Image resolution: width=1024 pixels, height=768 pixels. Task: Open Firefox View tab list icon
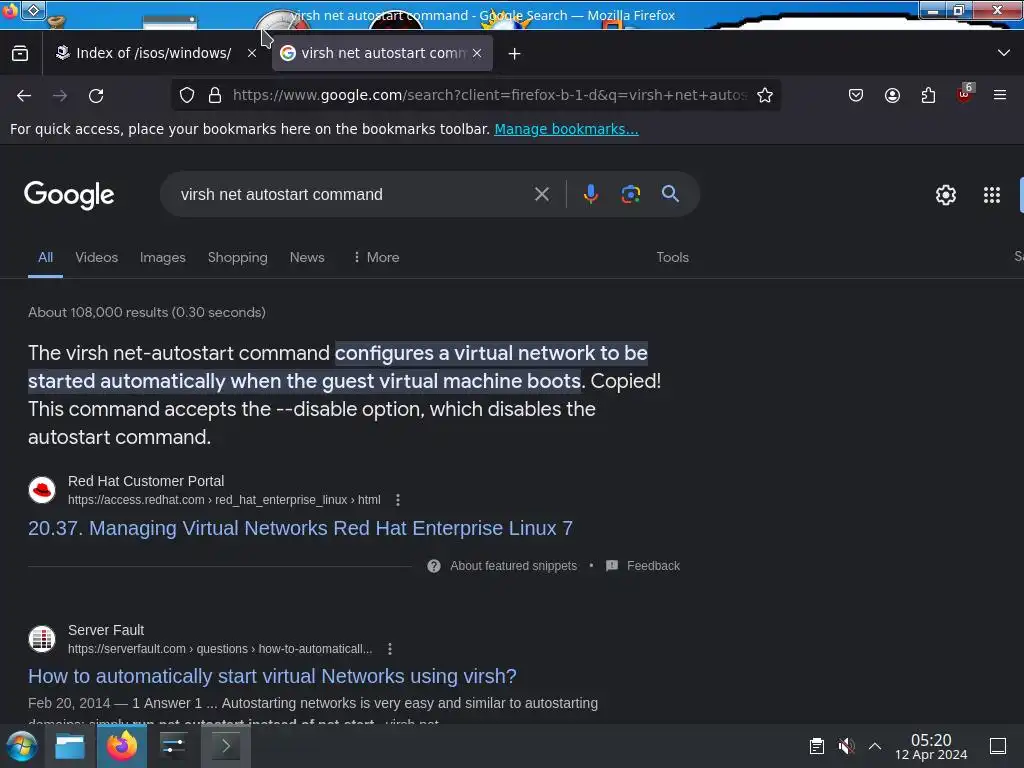pyautogui.click(x=20, y=54)
